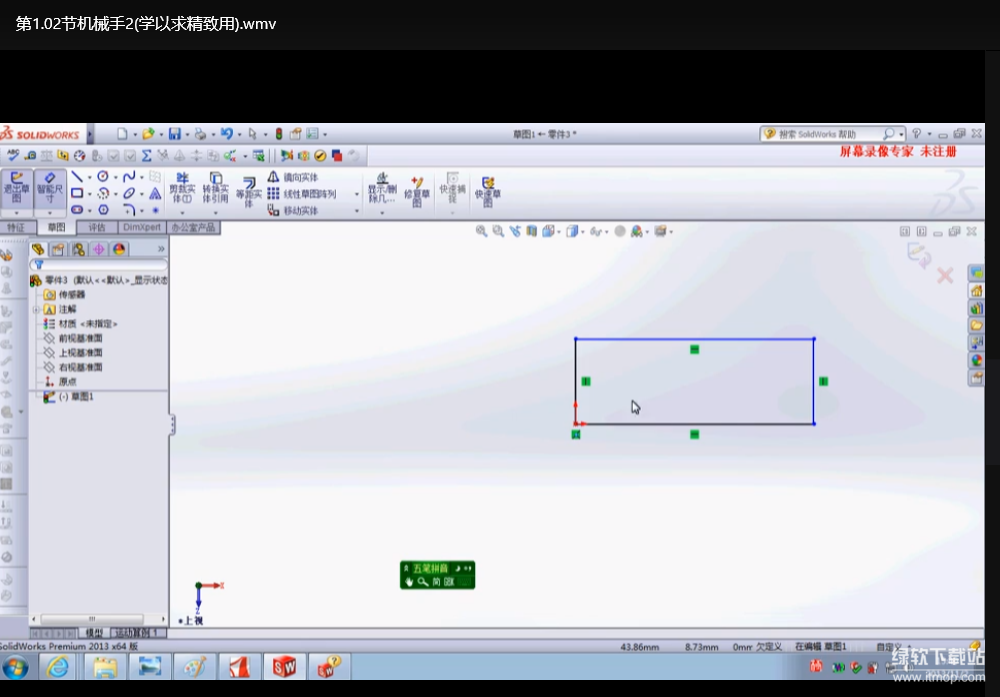1000x697 pixels.
Task: Select the Straight Slot sketch tool
Action: pos(77,210)
